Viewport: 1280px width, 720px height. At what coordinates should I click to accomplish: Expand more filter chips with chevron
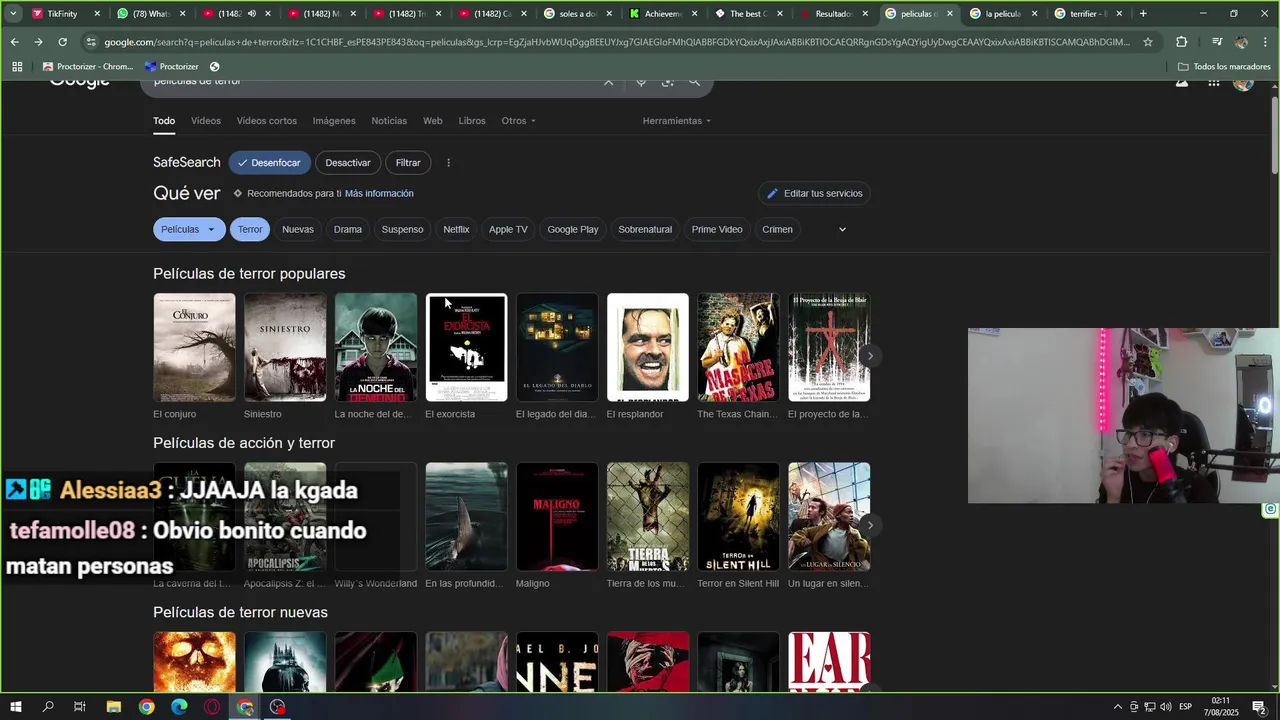tap(842, 229)
